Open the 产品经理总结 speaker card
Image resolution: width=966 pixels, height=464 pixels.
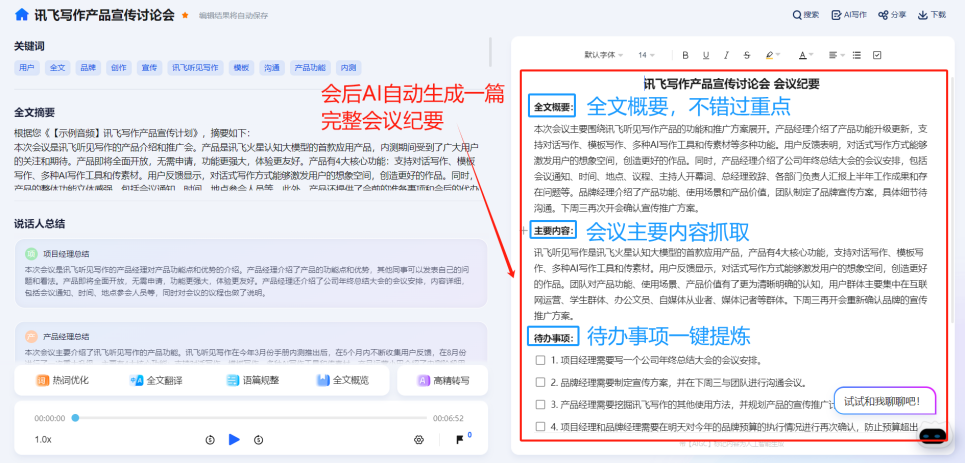(251, 341)
